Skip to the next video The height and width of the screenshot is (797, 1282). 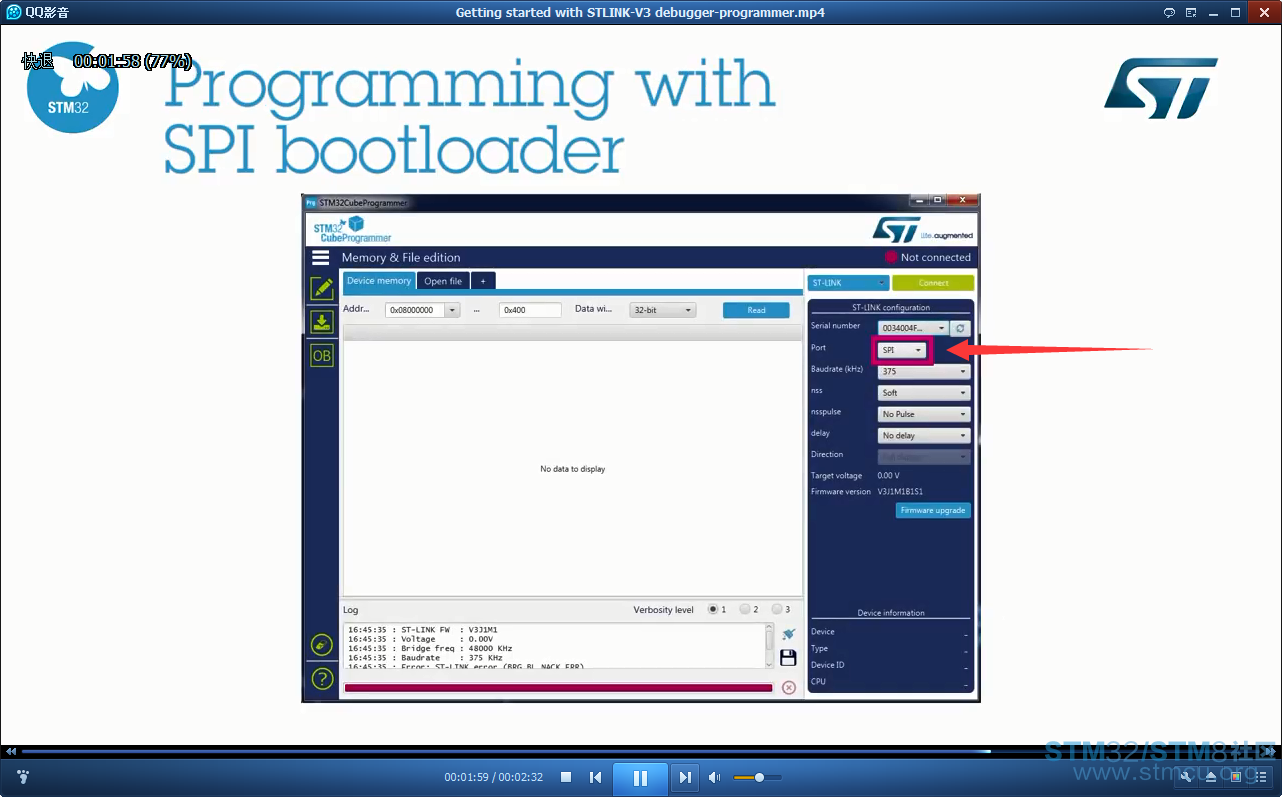pyautogui.click(x=685, y=777)
